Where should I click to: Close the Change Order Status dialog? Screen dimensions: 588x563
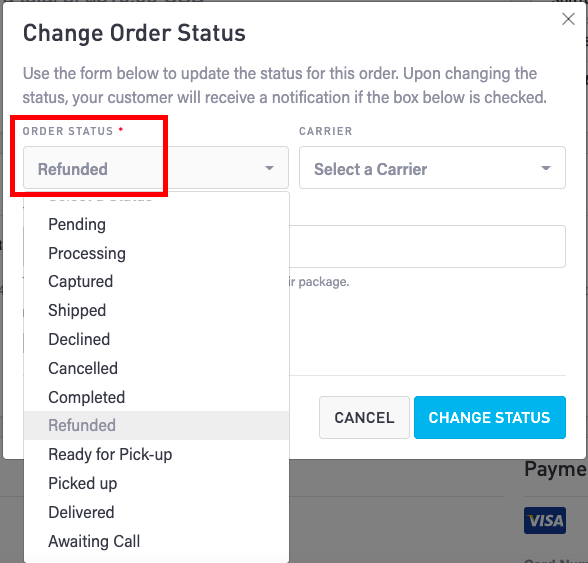tap(568, 19)
